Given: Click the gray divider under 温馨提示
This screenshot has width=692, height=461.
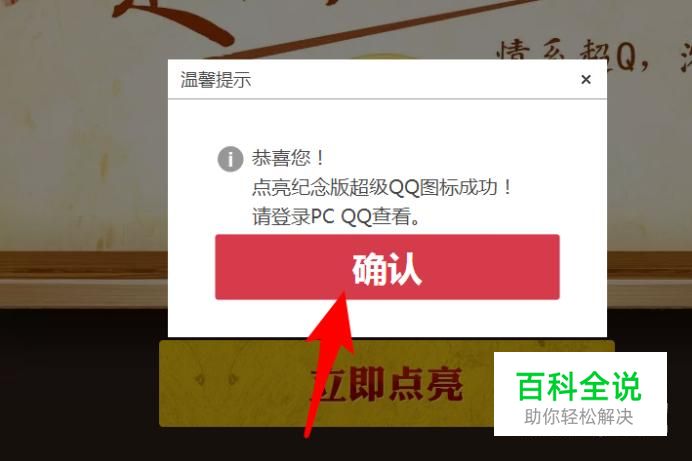Looking at the screenshot, I should pyautogui.click(x=387, y=99).
